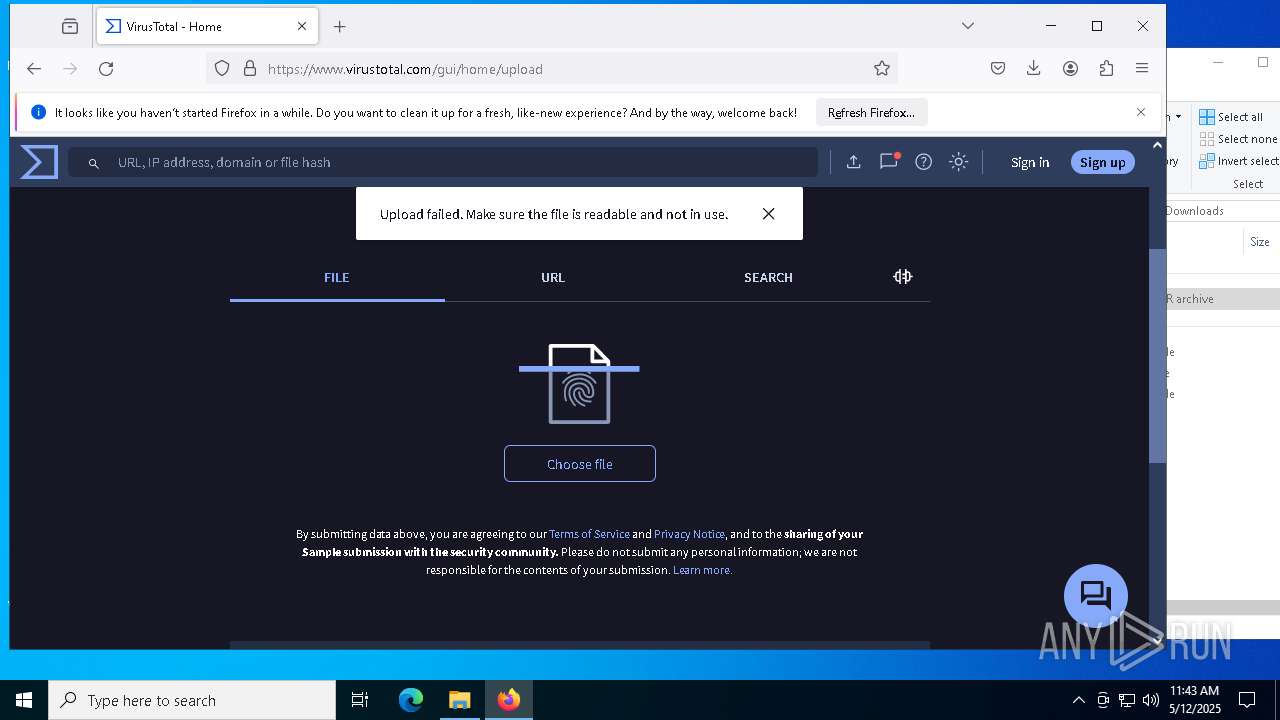Open Terms of Service link
The width and height of the screenshot is (1280, 720).
[x=589, y=534]
